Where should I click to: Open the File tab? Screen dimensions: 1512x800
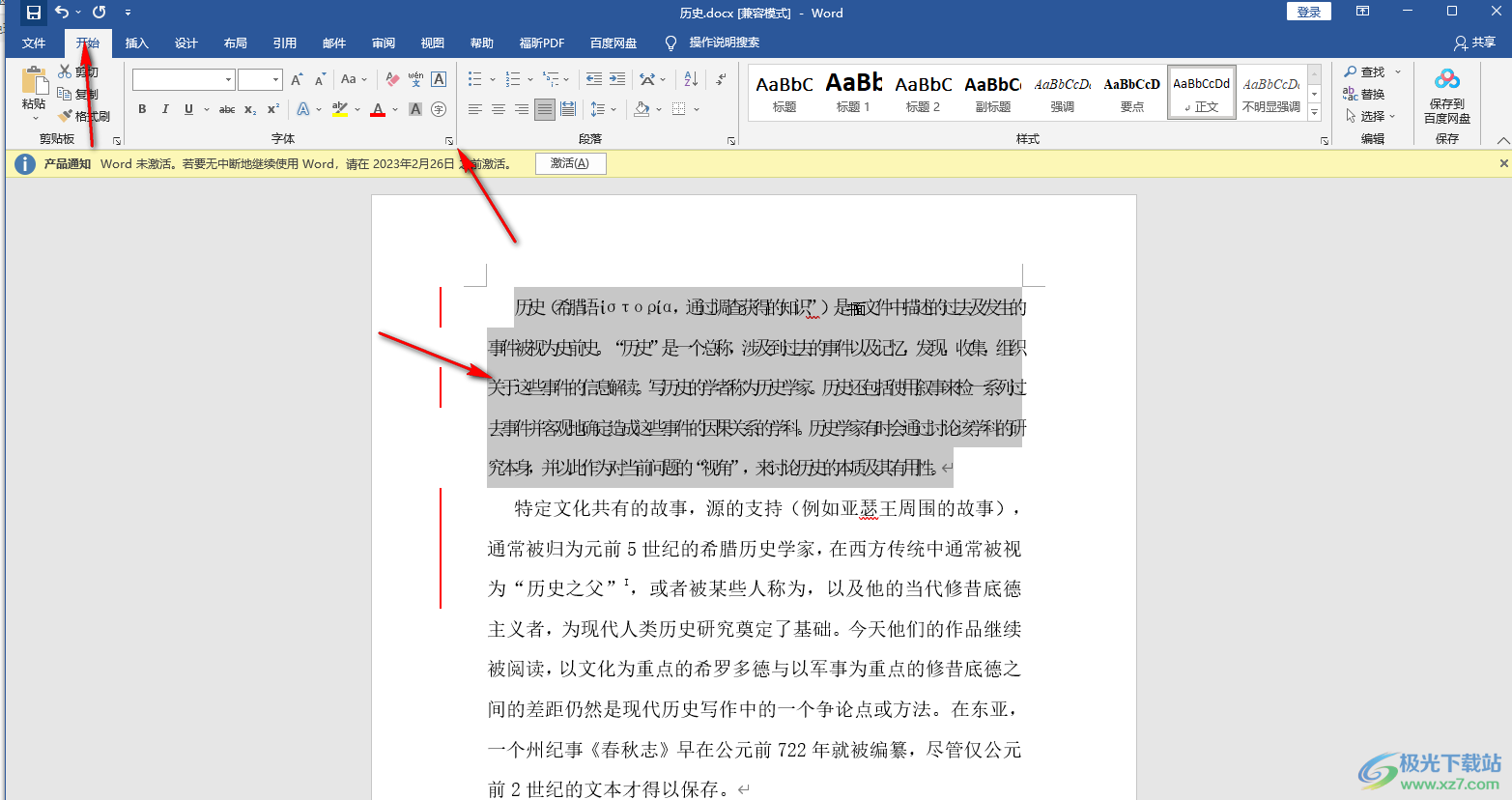(34, 43)
